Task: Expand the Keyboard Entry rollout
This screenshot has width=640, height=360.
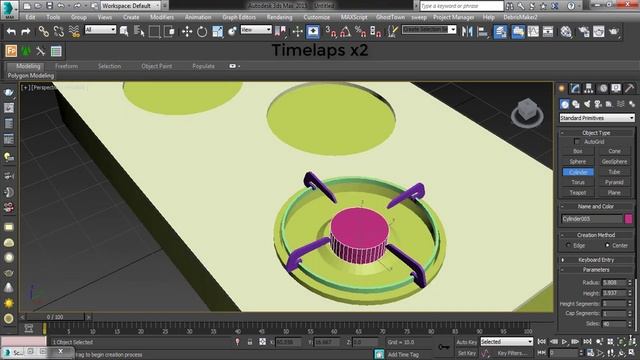Action: (596, 260)
